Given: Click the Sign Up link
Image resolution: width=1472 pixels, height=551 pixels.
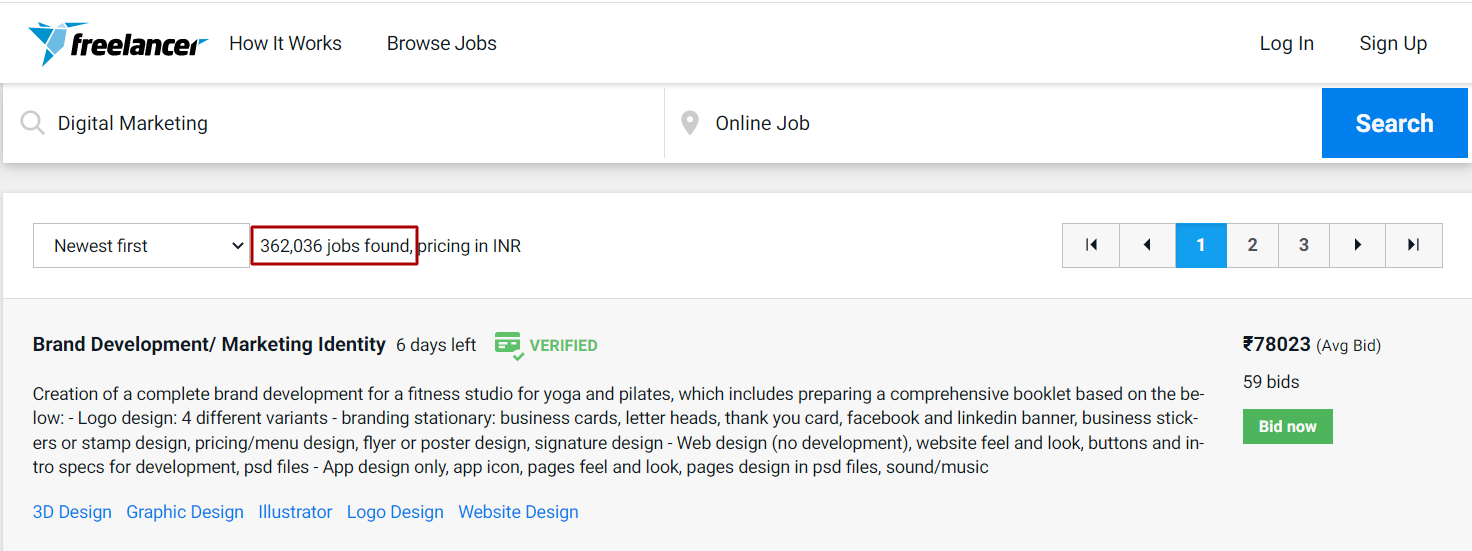Looking at the screenshot, I should click(1393, 44).
